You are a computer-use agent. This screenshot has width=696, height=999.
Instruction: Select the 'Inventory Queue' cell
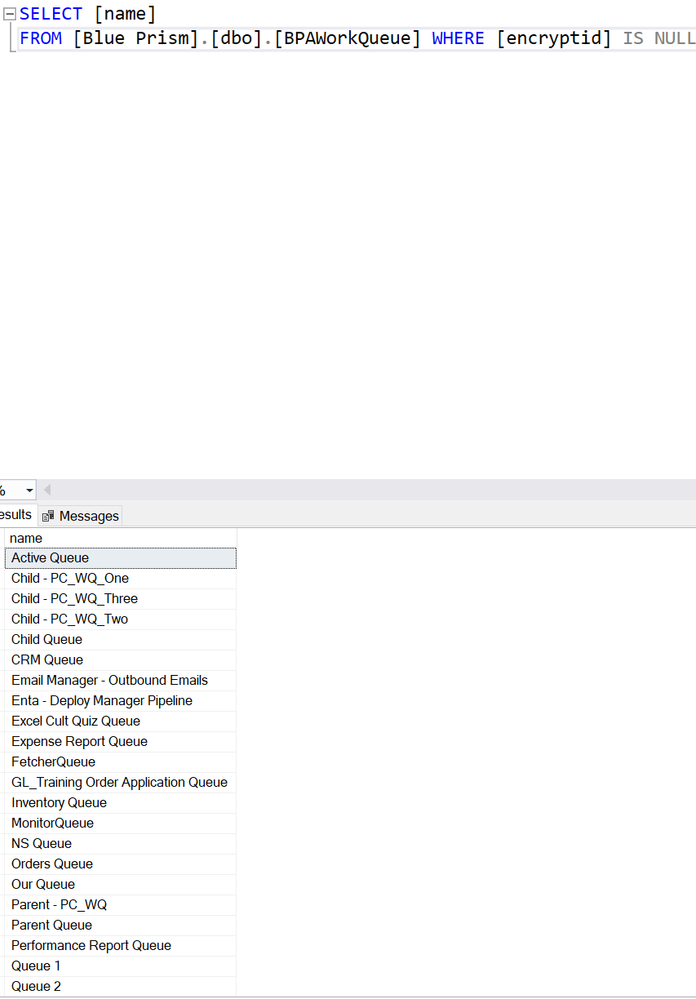(x=120, y=803)
